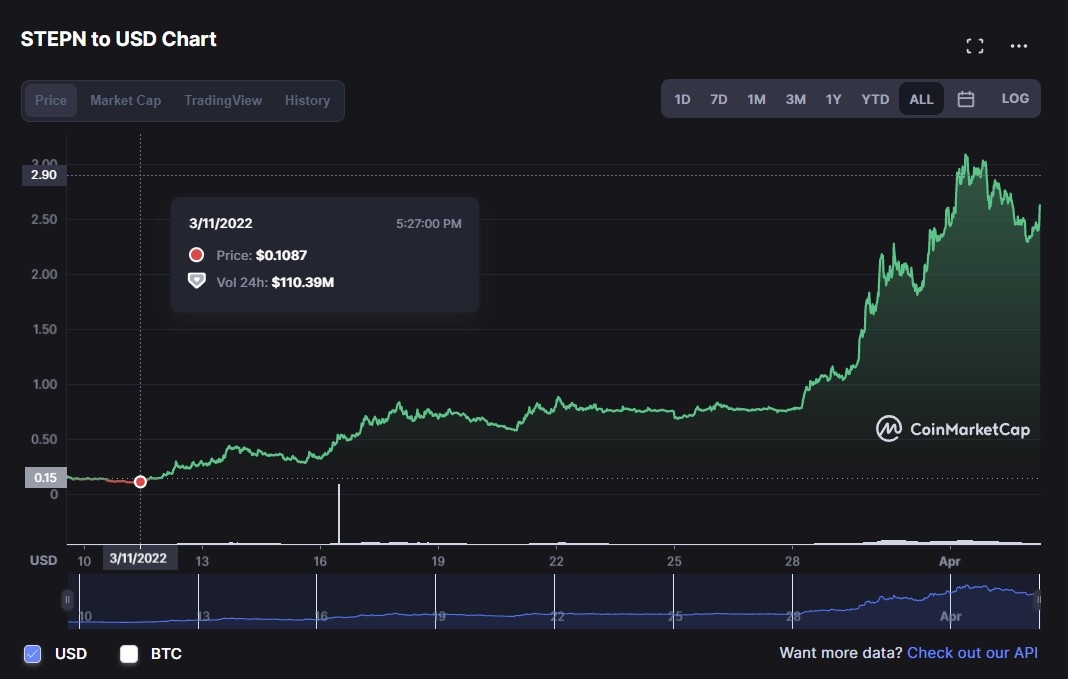Select the Price tab
The image size is (1068, 679).
(51, 101)
